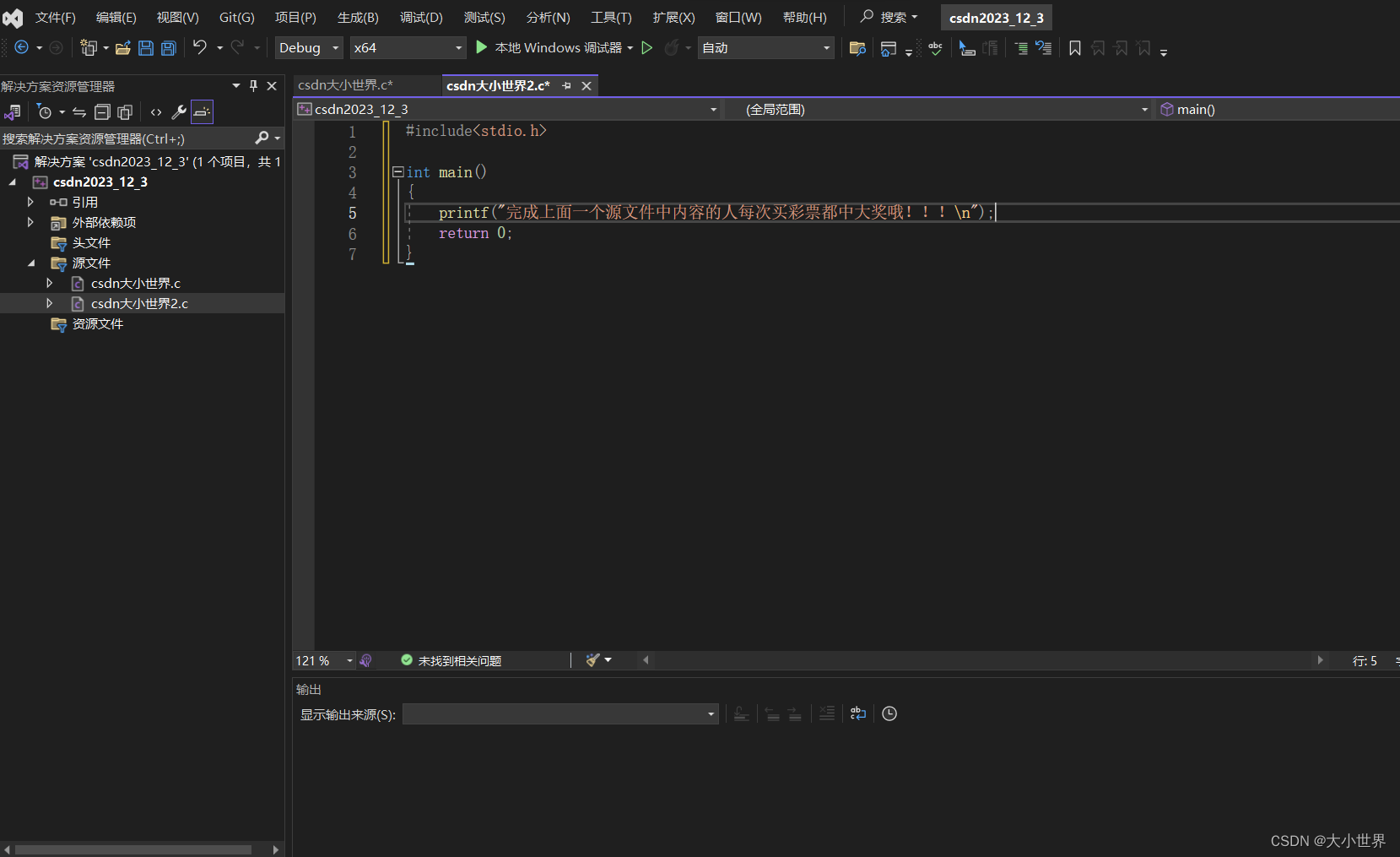Image resolution: width=1400 pixels, height=857 pixels.
Task: Start without debugging using the hollow play icon
Action: (x=647, y=48)
